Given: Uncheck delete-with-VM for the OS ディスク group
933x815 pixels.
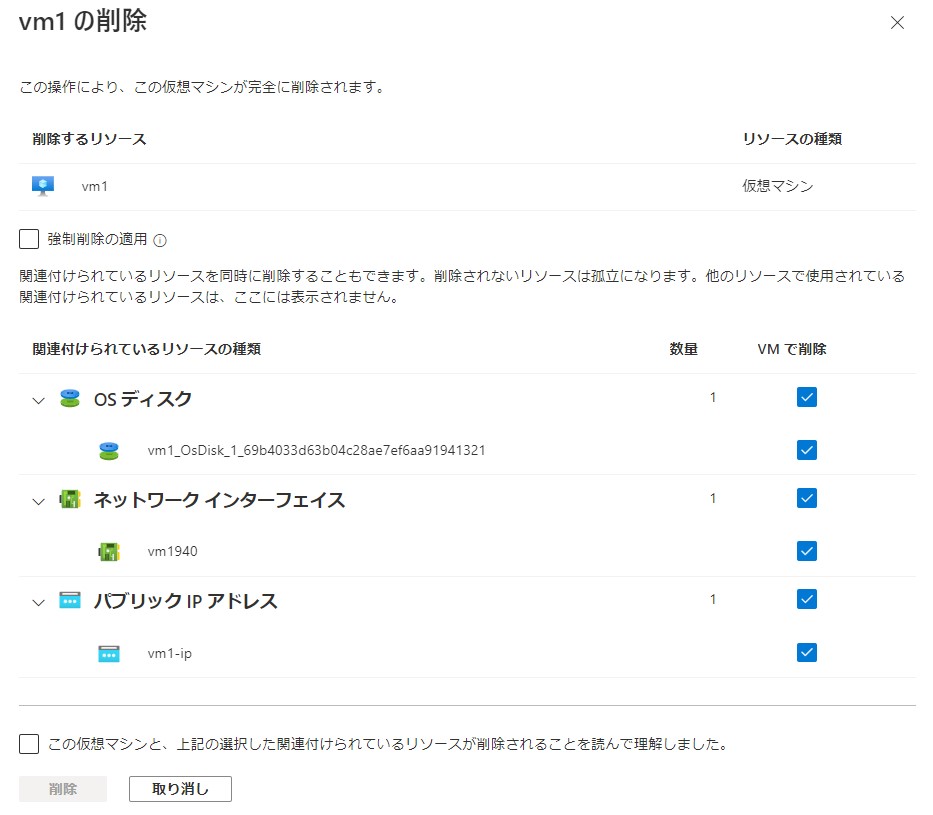Looking at the screenshot, I should tap(807, 397).
